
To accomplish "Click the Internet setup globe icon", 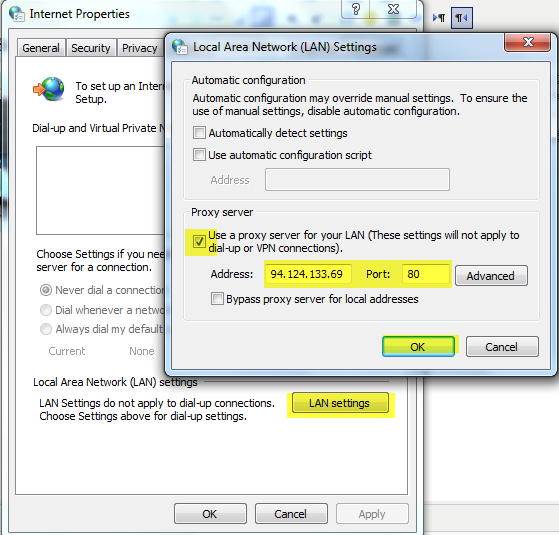I will 49,89.
